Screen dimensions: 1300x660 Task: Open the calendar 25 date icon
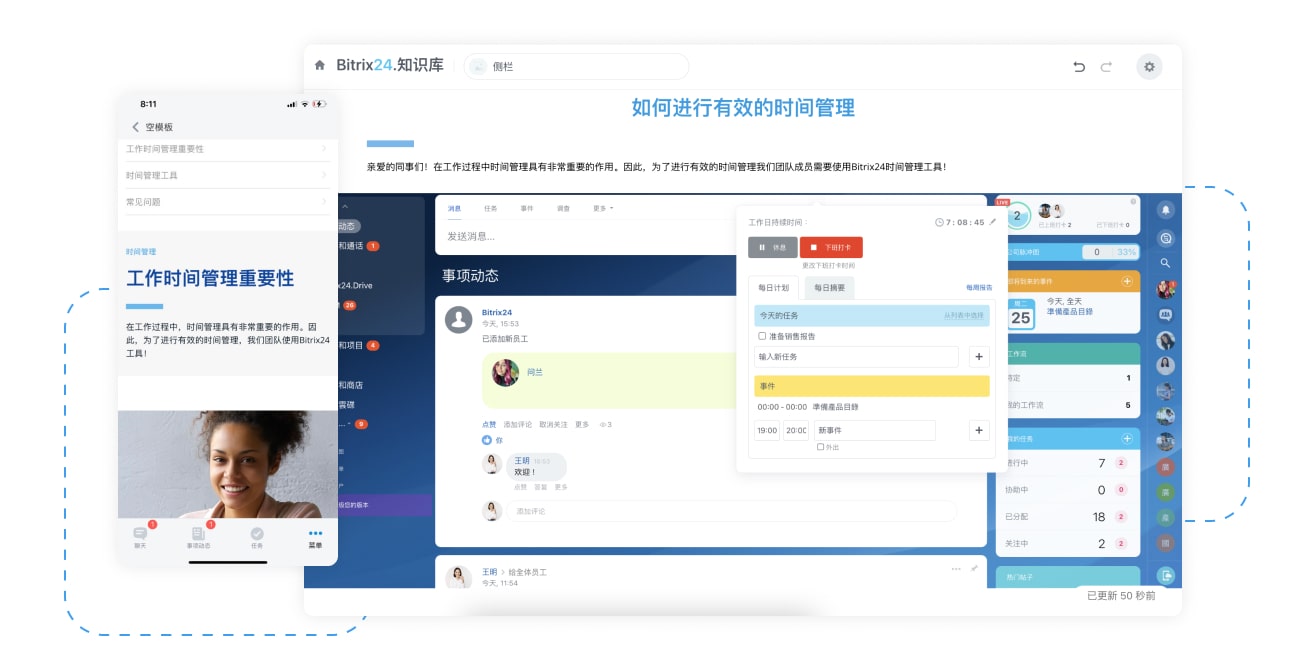pyautogui.click(x=1020, y=314)
